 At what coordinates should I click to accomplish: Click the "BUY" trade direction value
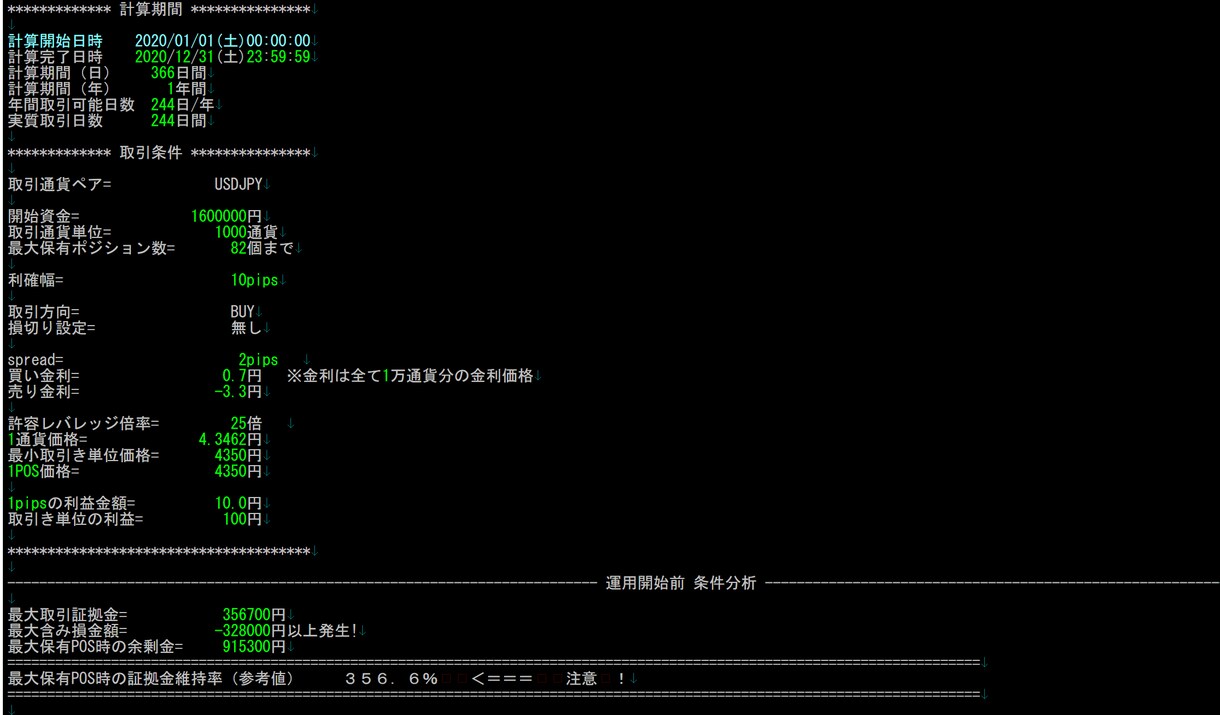pyautogui.click(x=243, y=313)
